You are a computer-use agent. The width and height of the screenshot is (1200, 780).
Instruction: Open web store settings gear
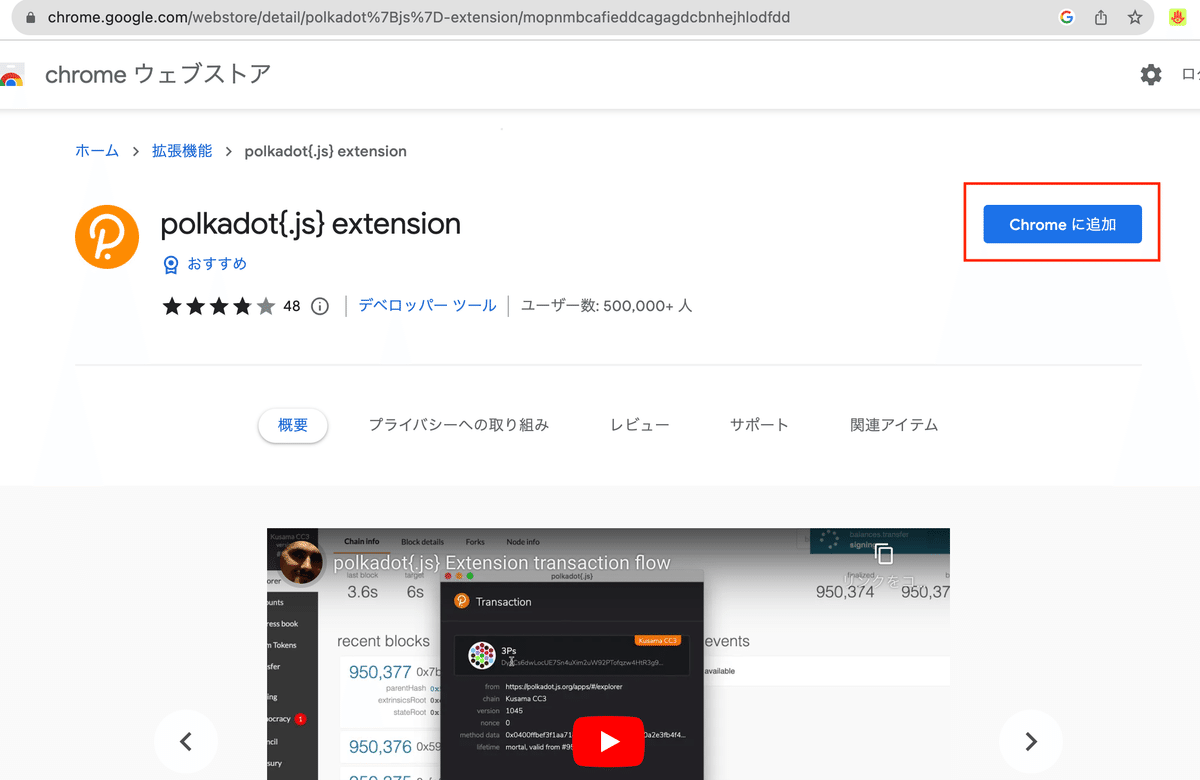pos(1151,74)
